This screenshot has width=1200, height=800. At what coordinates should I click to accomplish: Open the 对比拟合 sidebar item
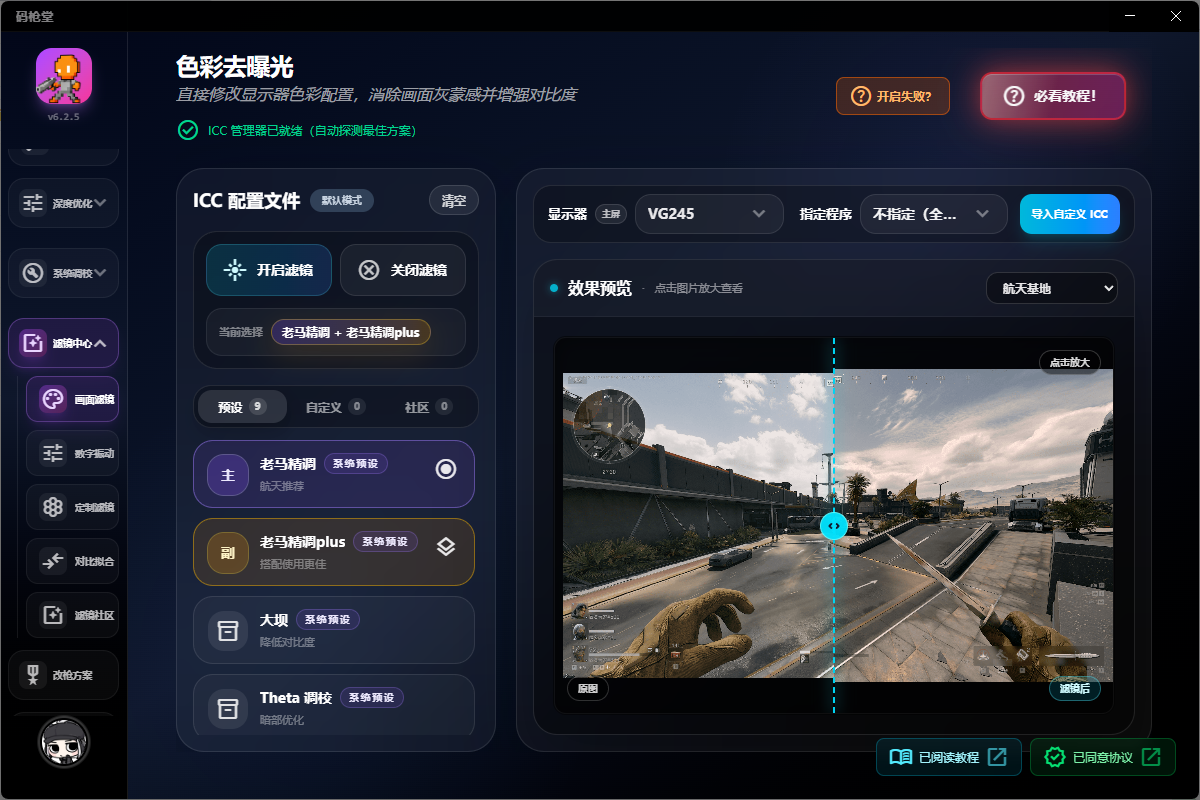pyautogui.click(x=73, y=561)
